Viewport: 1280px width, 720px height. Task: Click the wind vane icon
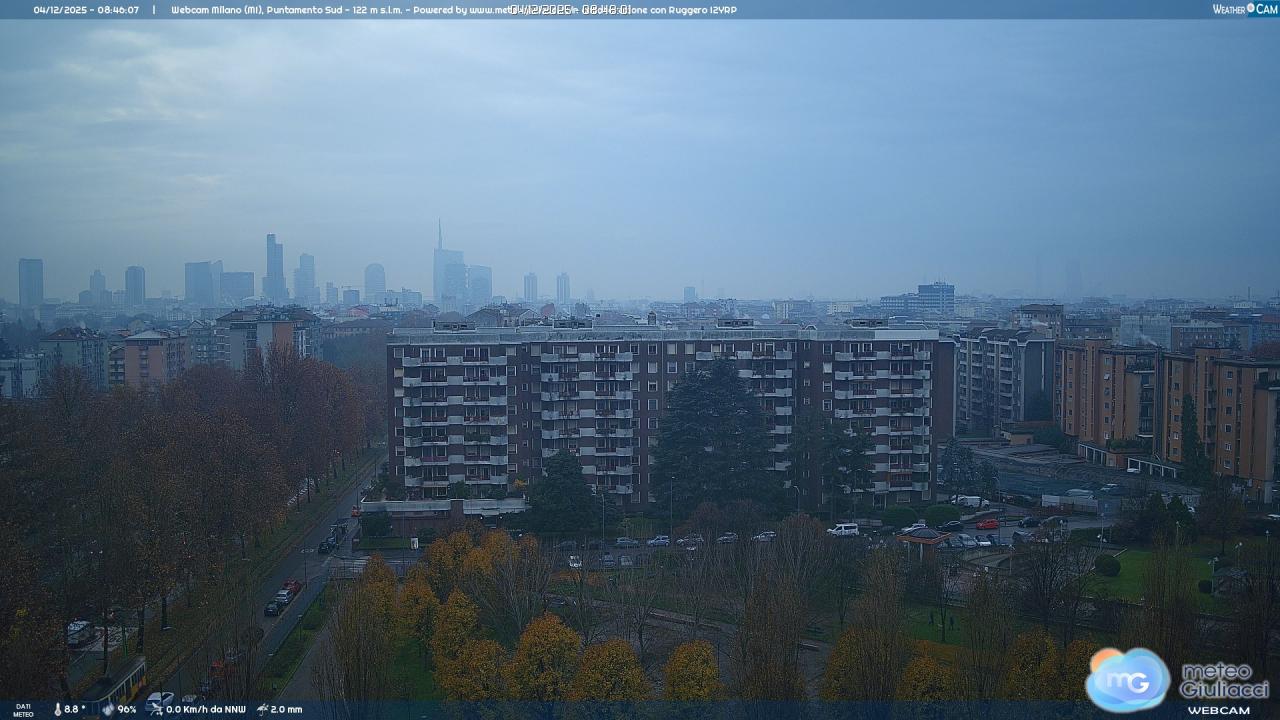(155, 708)
